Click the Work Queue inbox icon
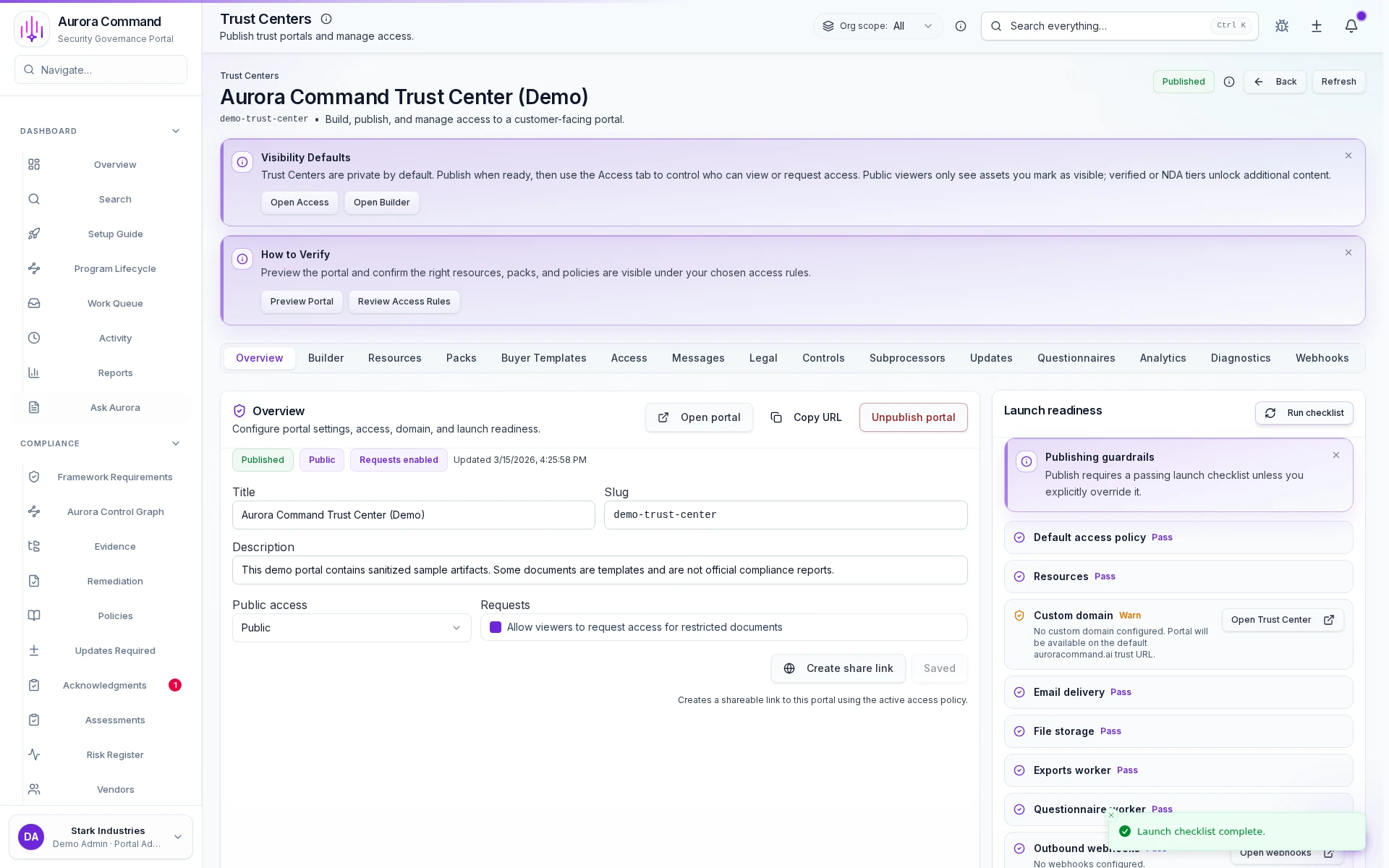 point(34,303)
